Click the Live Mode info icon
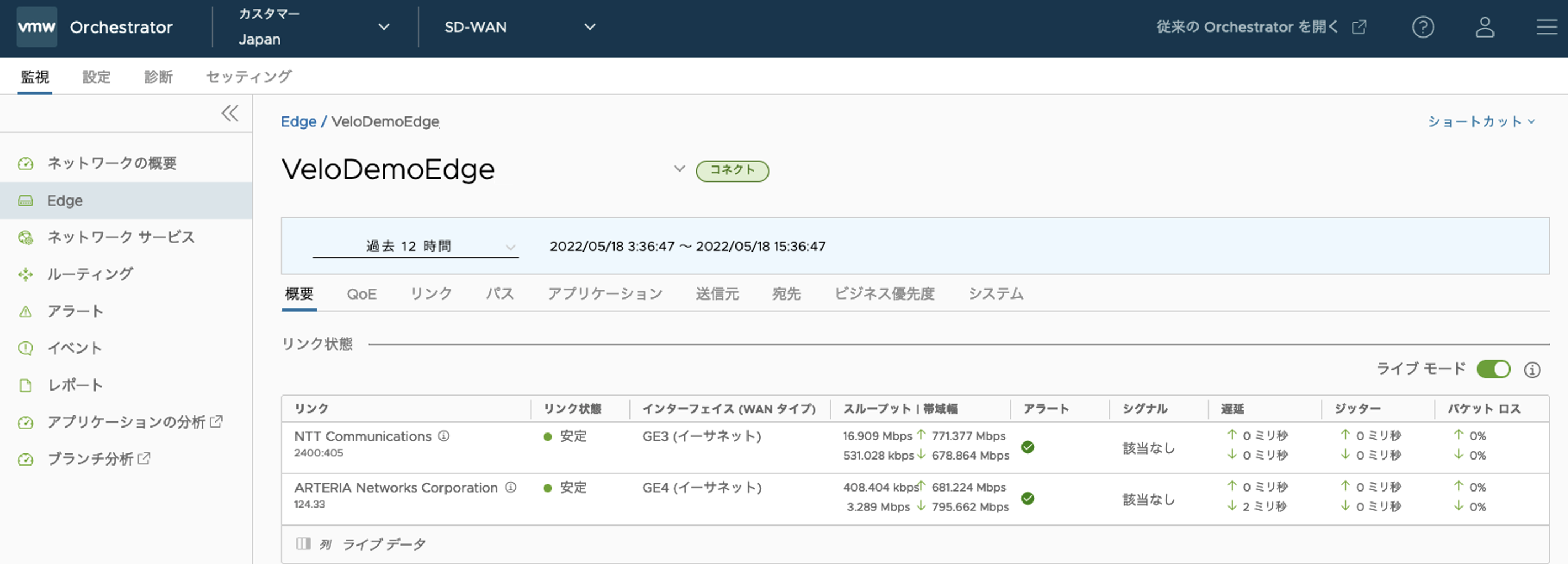Screen dimensions: 1568x566 pos(1532,370)
